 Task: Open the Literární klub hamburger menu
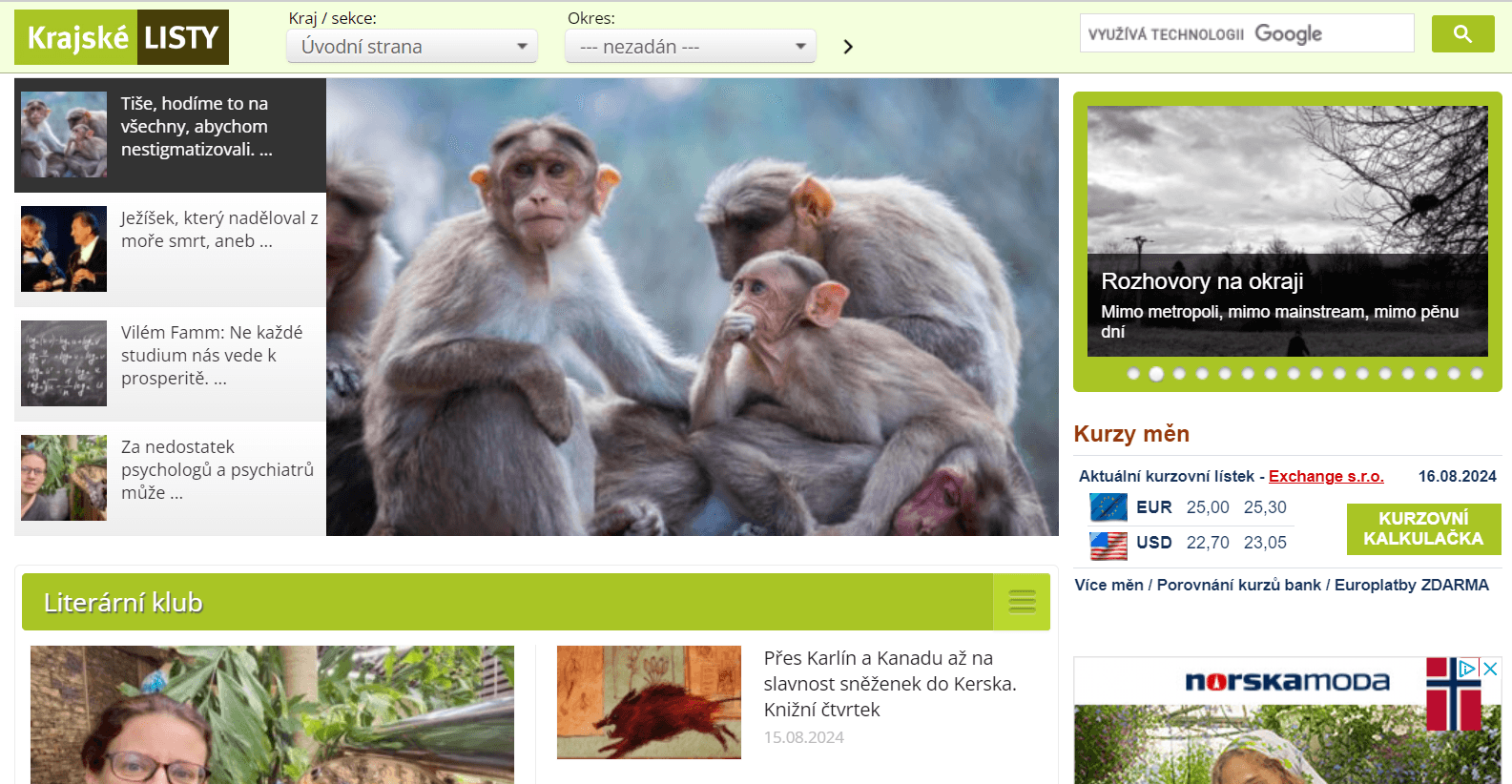point(1022,602)
